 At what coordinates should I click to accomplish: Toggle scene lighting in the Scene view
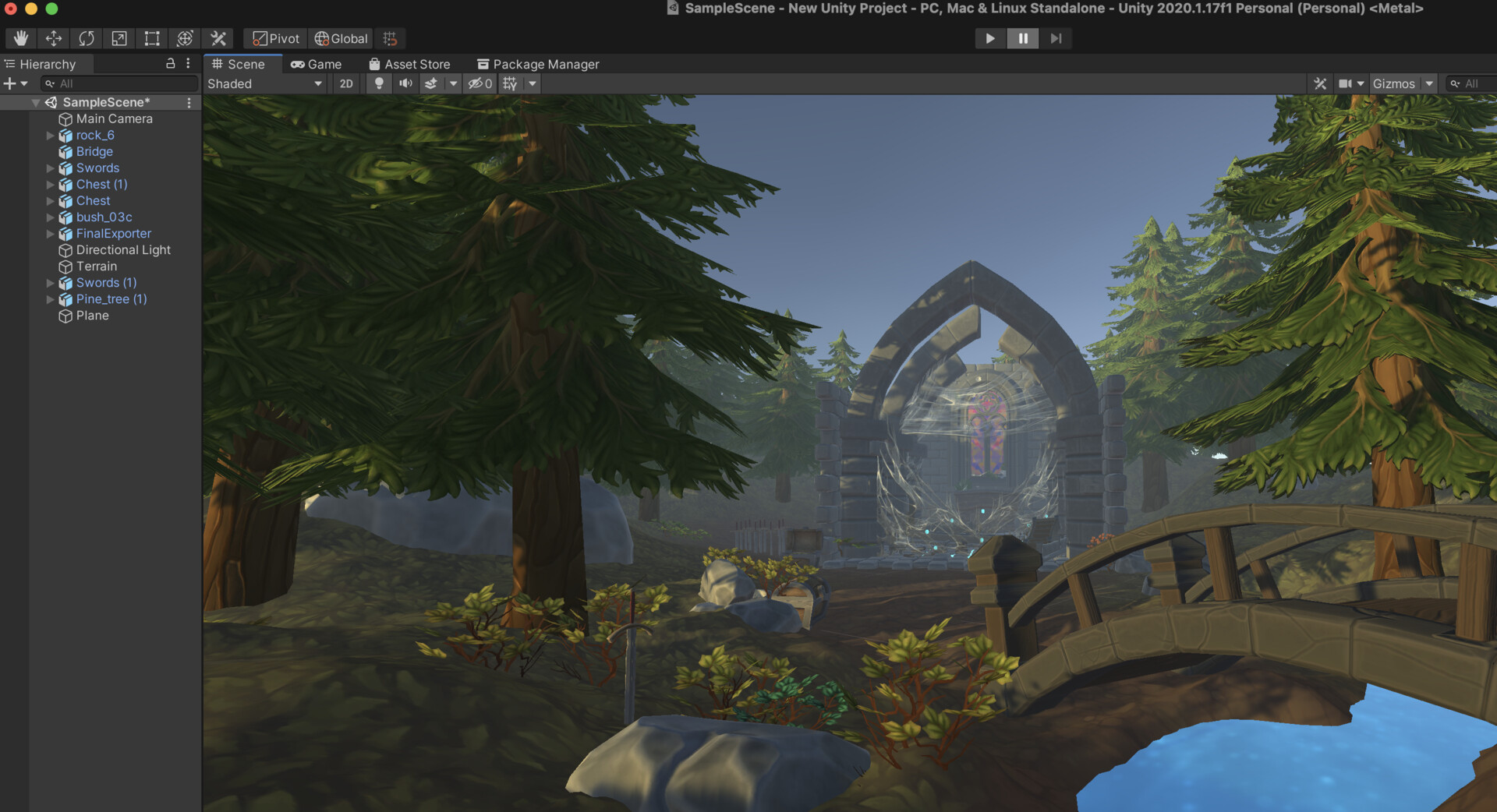click(x=379, y=83)
